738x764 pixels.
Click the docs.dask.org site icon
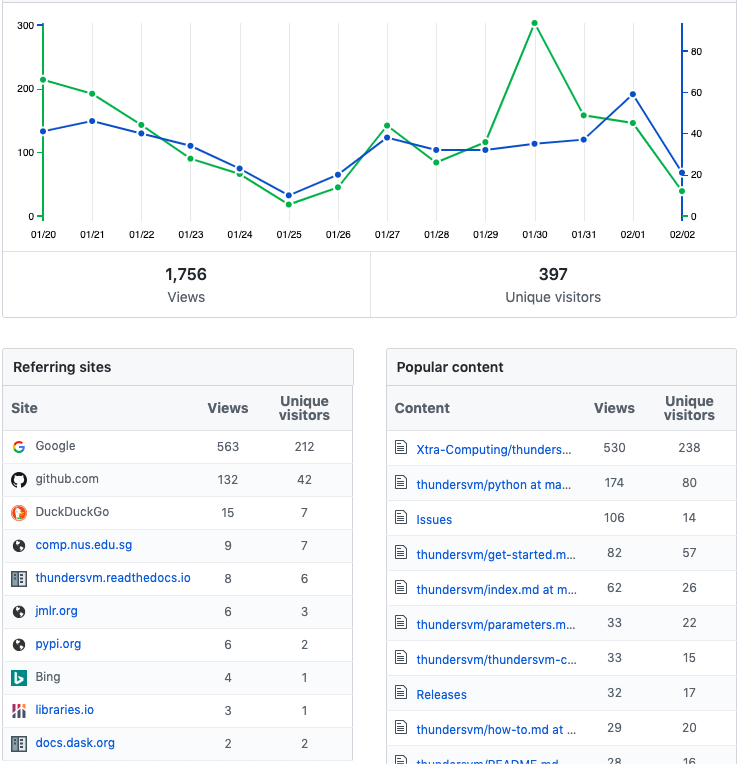[19, 744]
